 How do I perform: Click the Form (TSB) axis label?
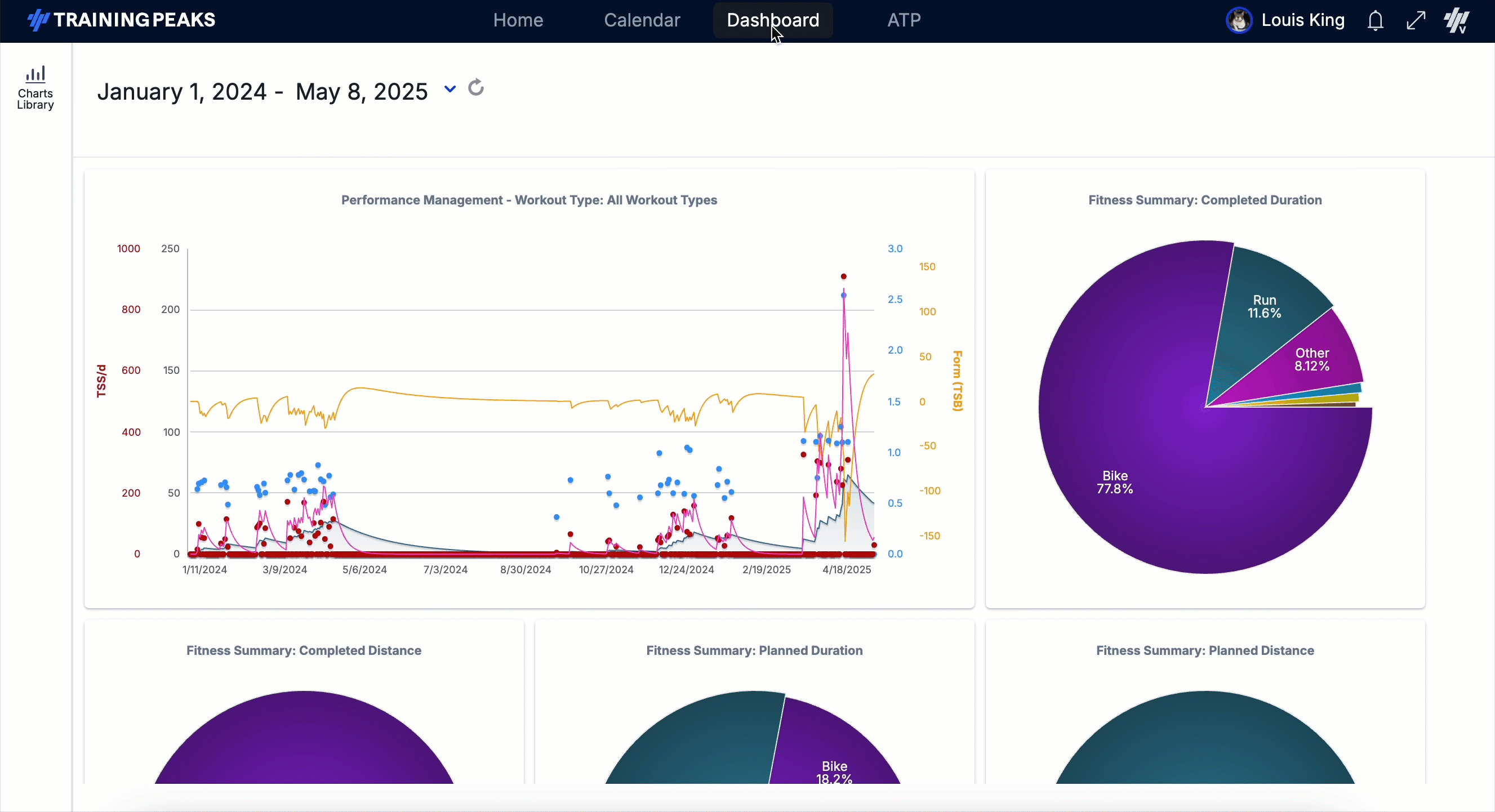click(958, 381)
